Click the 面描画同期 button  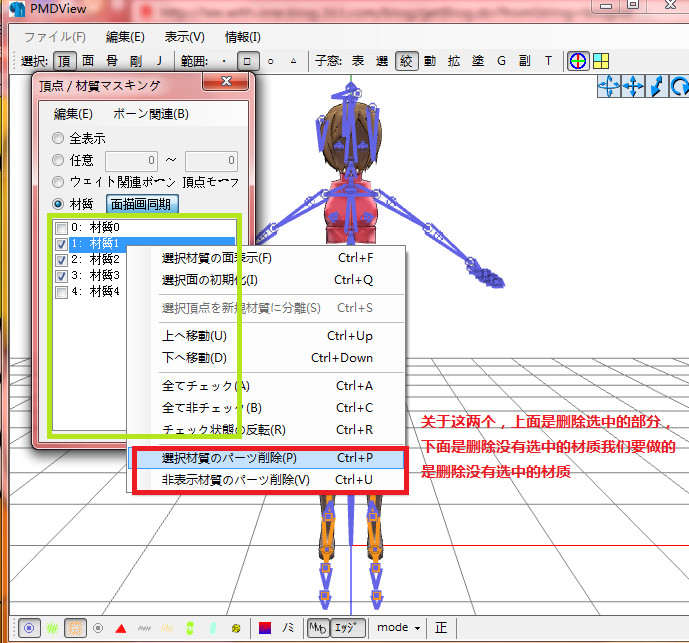[142, 204]
